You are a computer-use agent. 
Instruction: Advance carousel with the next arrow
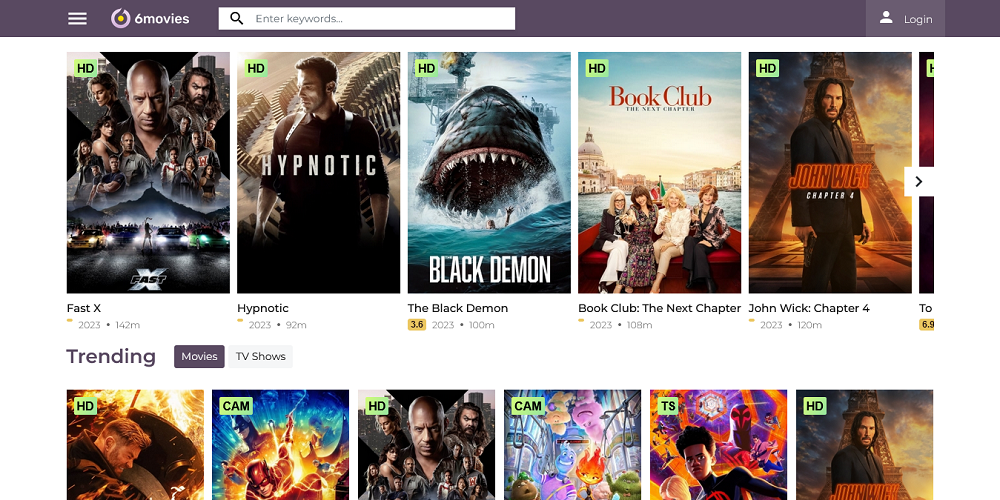click(919, 182)
